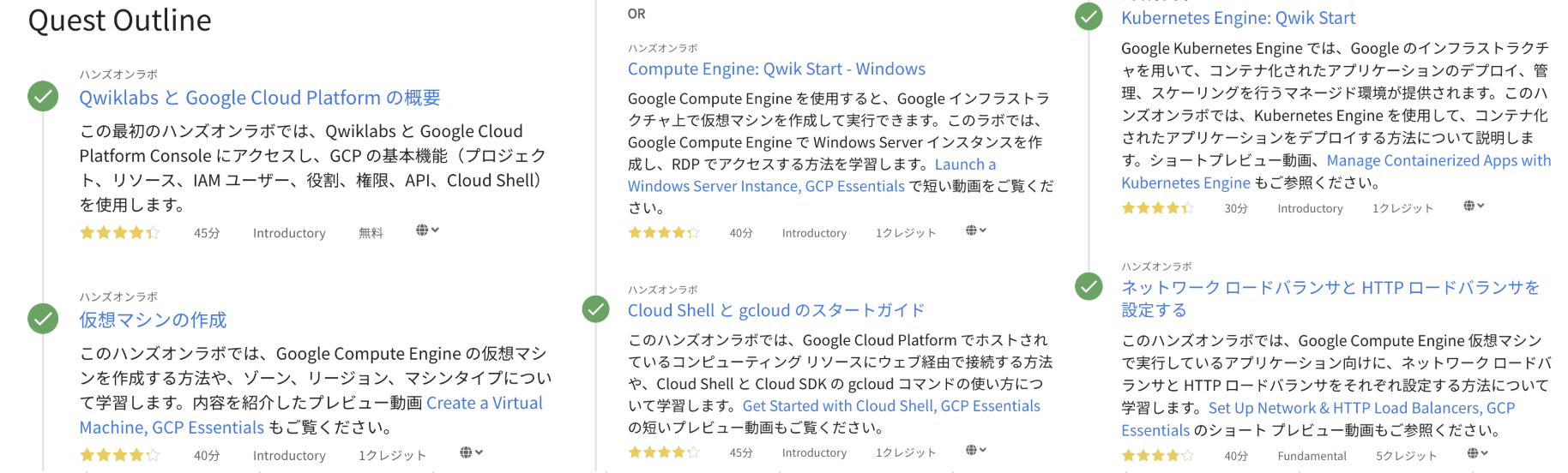Expand the globe language menu for Compute Engine Windows lab
1568x473 pixels.
point(976,230)
